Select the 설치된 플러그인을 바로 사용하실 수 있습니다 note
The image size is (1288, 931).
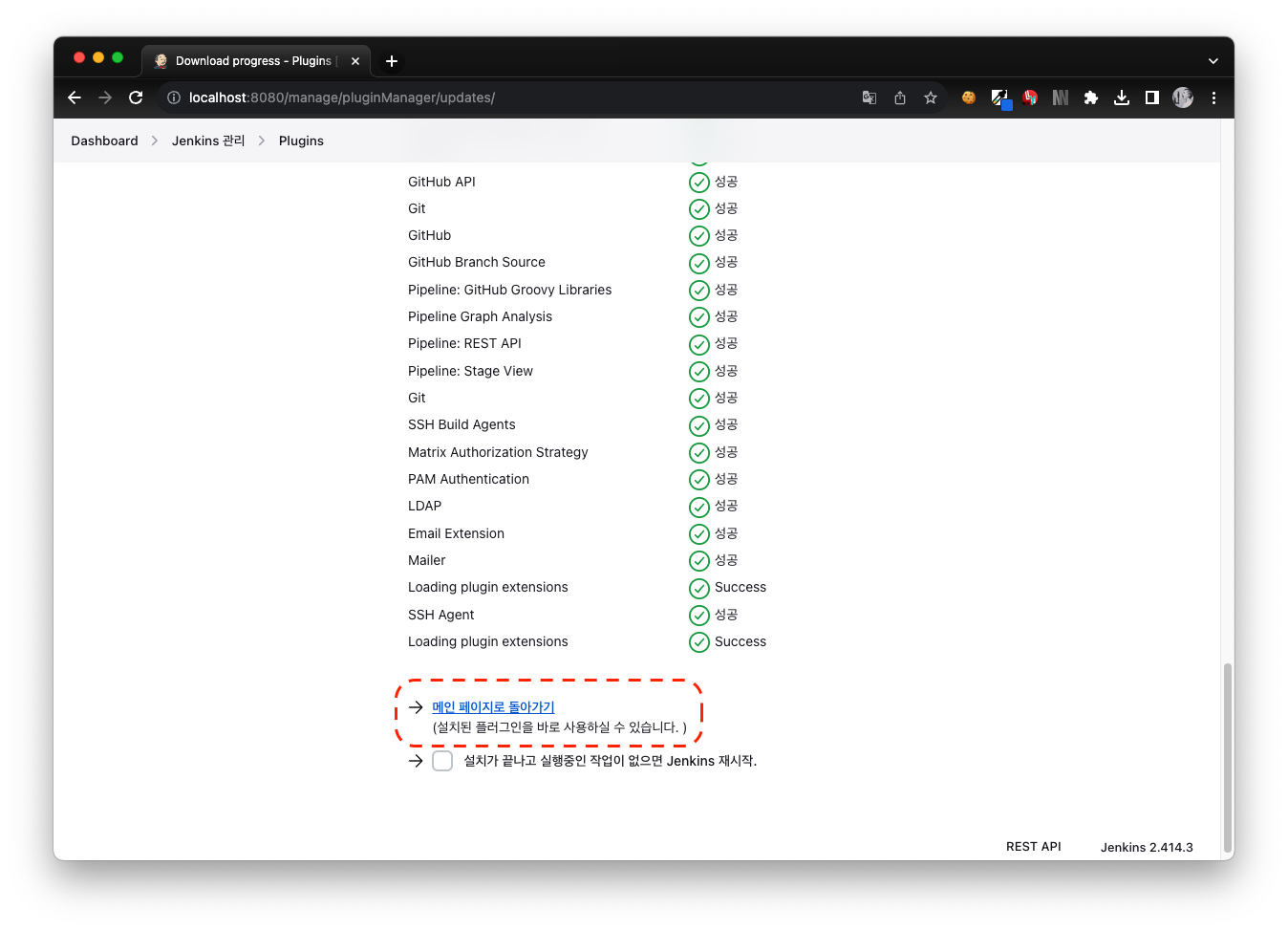559,727
